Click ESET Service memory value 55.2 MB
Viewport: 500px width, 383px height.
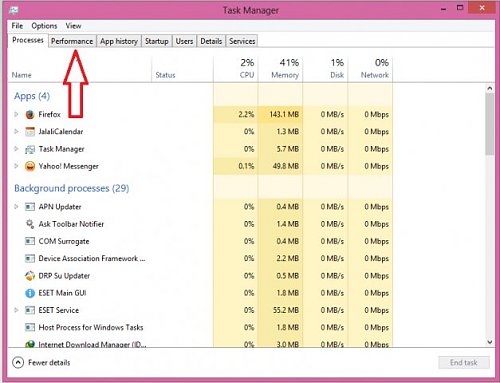286,310
